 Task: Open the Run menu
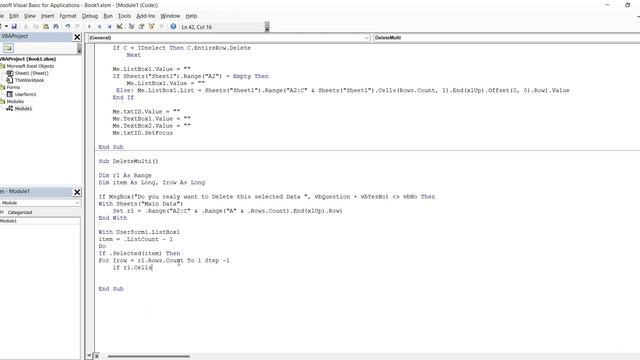[x=108, y=16]
